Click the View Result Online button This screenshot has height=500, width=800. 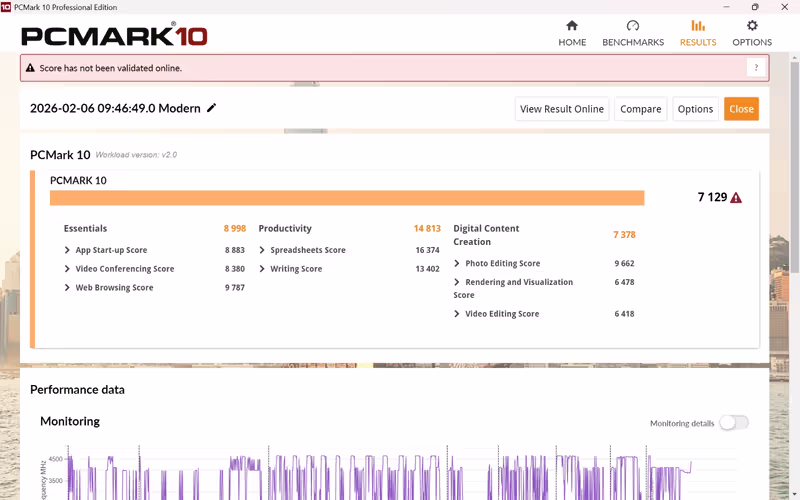561,109
